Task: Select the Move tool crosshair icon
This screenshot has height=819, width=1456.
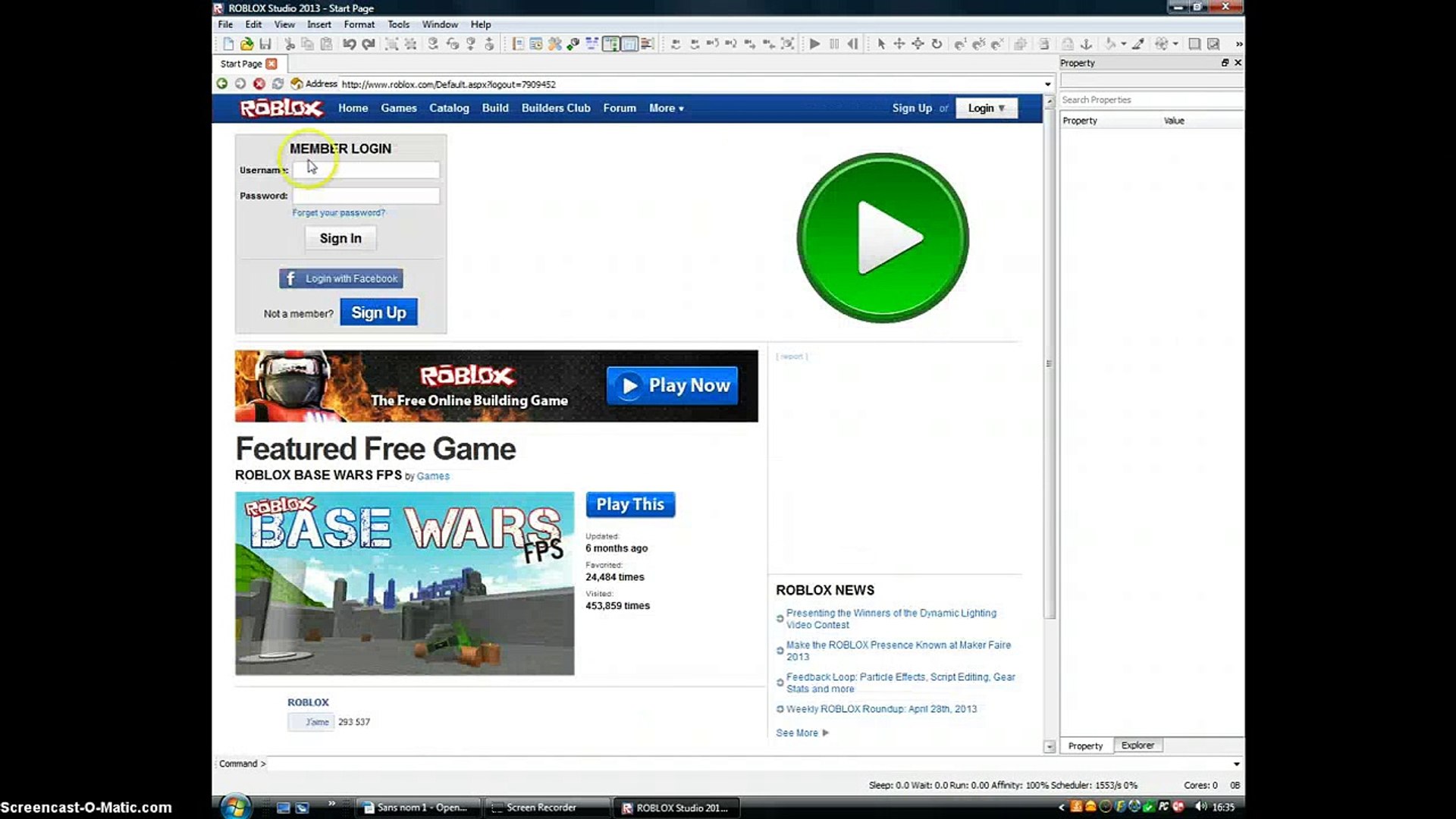Action: click(899, 44)
